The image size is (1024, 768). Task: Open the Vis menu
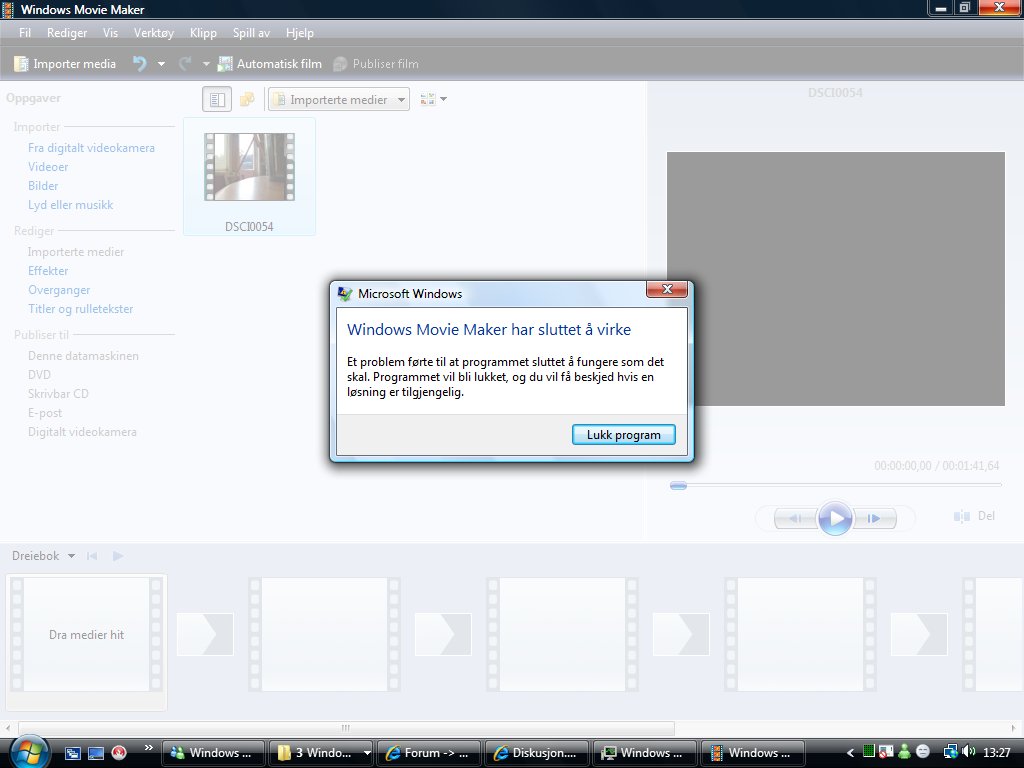click(110, 33)
